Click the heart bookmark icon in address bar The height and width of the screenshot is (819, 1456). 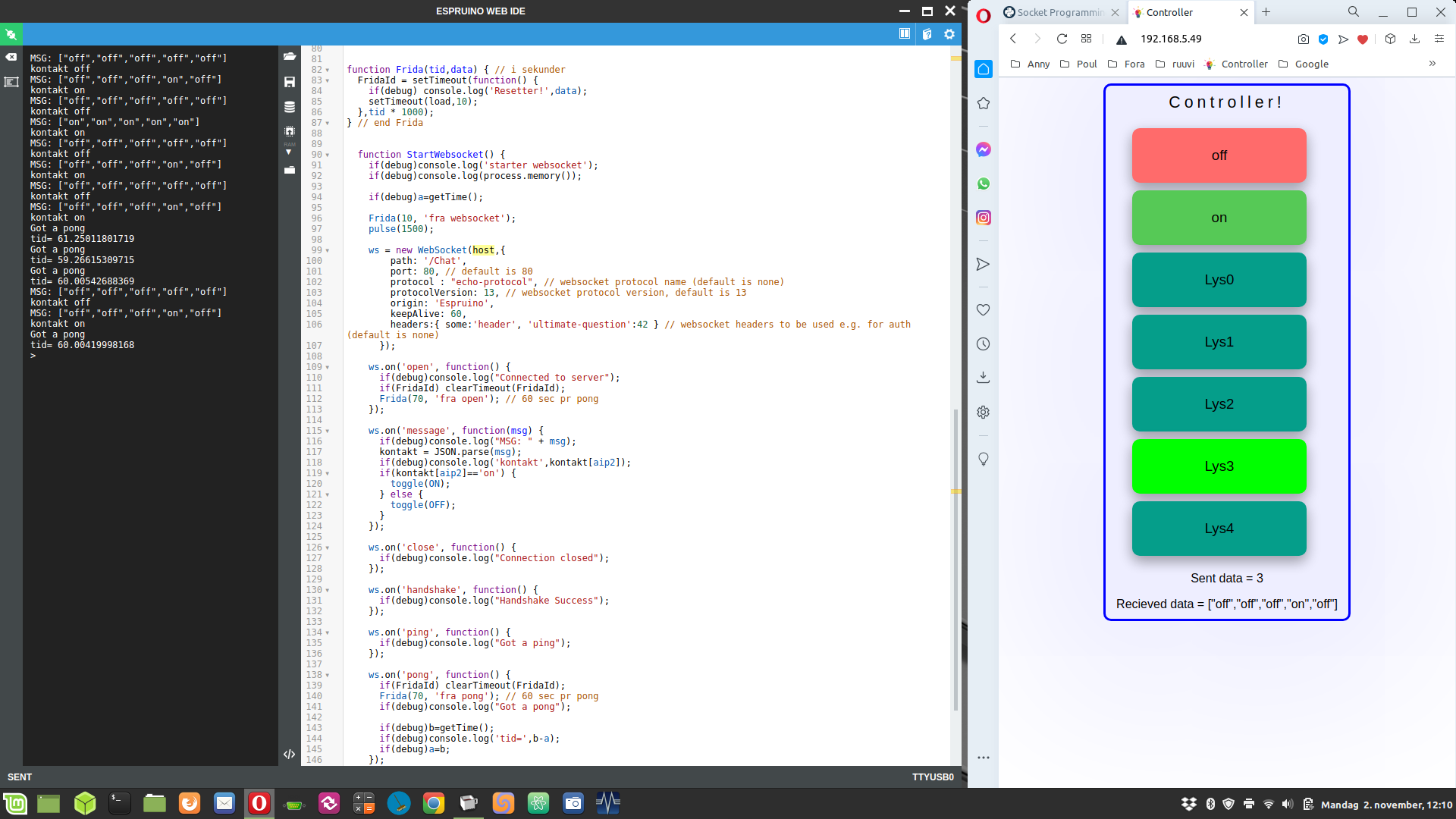pos(1363,39)
